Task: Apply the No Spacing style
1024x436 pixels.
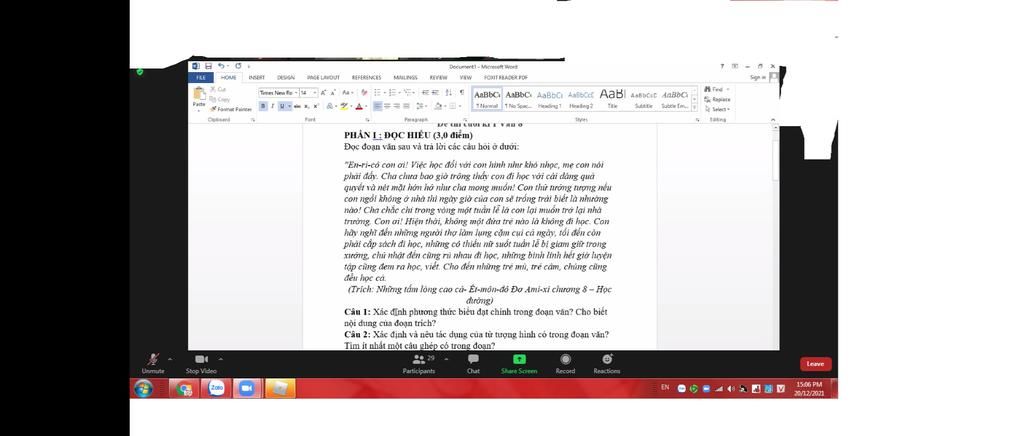Action: [519, 99]
